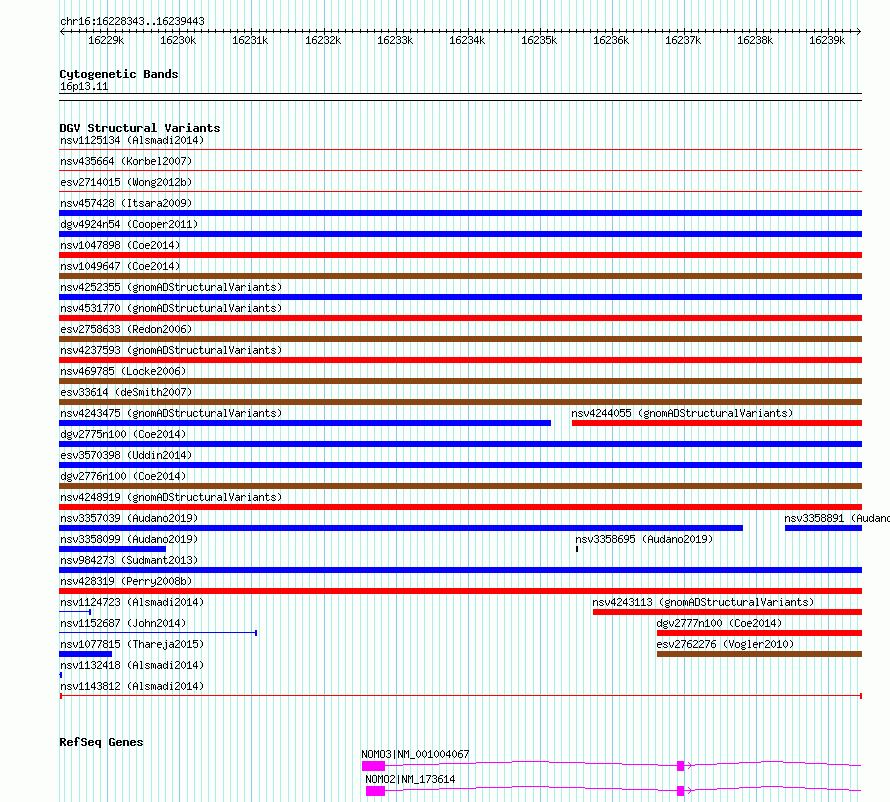890x802 pixels.
Task: Click the thin blue nsv1152687 line
Action: click(158, 633)
